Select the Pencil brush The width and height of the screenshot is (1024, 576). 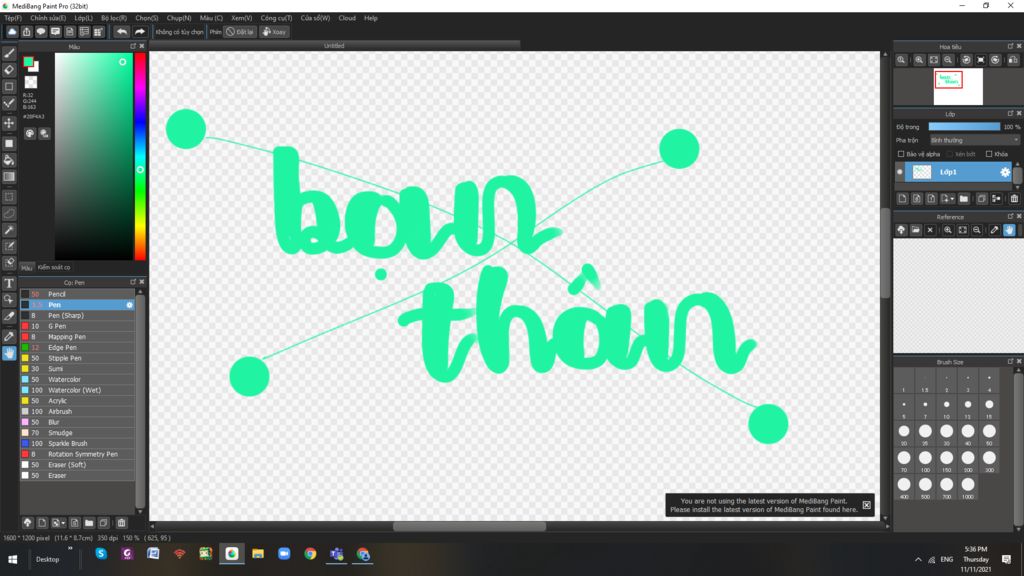click(x=77, y=295)
